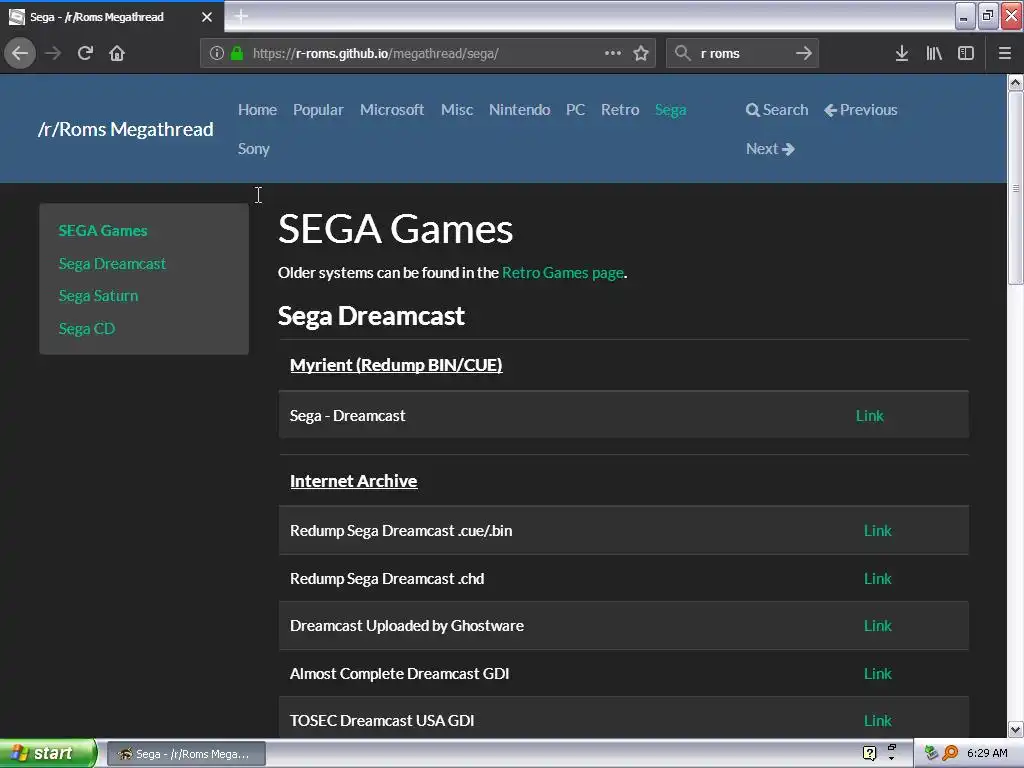The image size is (1024, 768).
Task: Open Link for Sega - Dreamcast row
Action: (x=869, y=416)
